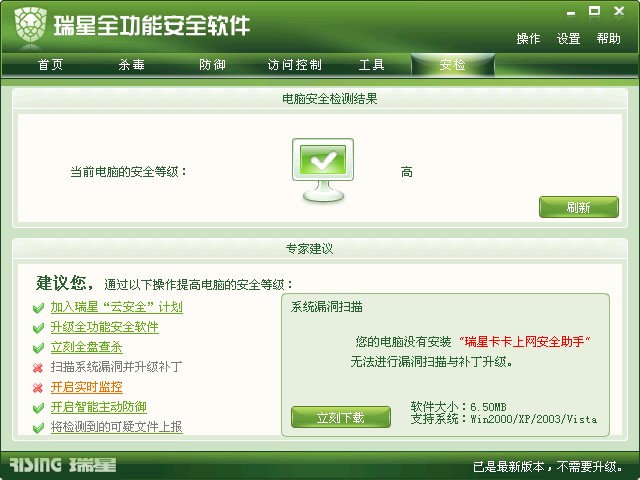This screenshot has width=640, height=480.
Task: Open the 将检测到的可疑文件上报 link
Action: click(116, 427)
